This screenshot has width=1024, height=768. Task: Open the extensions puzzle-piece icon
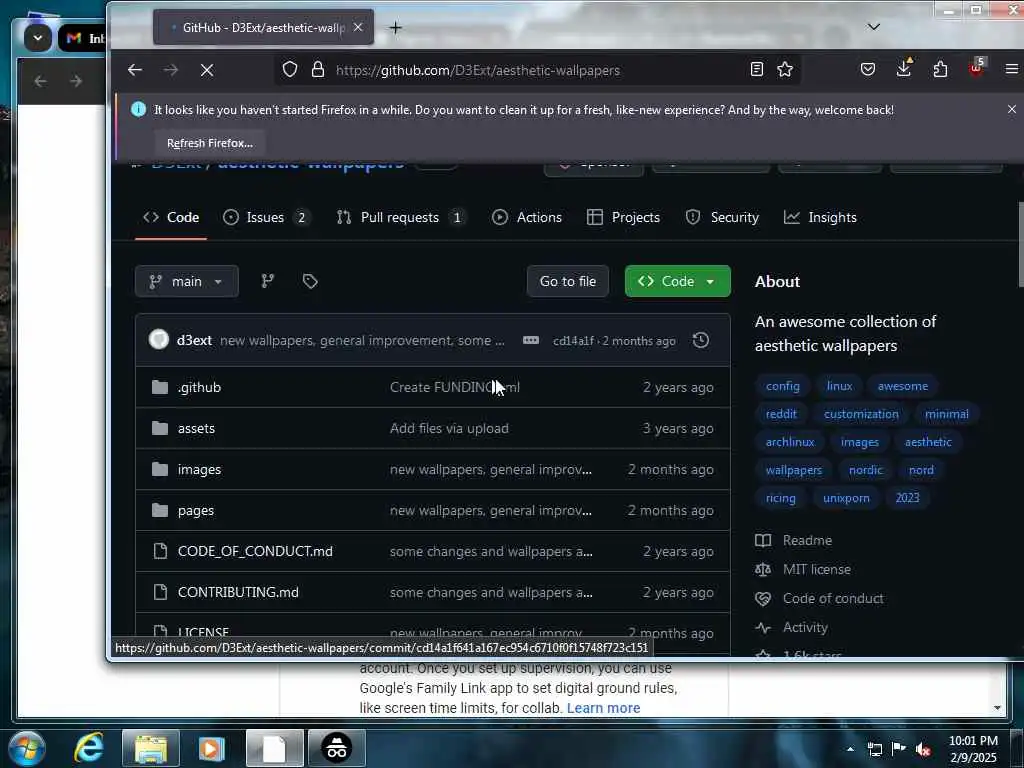(940, 69)
